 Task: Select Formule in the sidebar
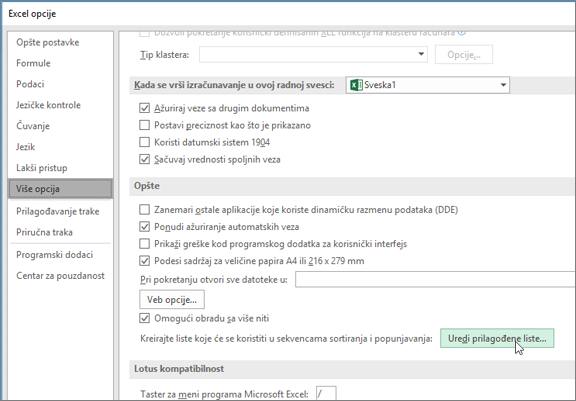(x=33, y=63)
